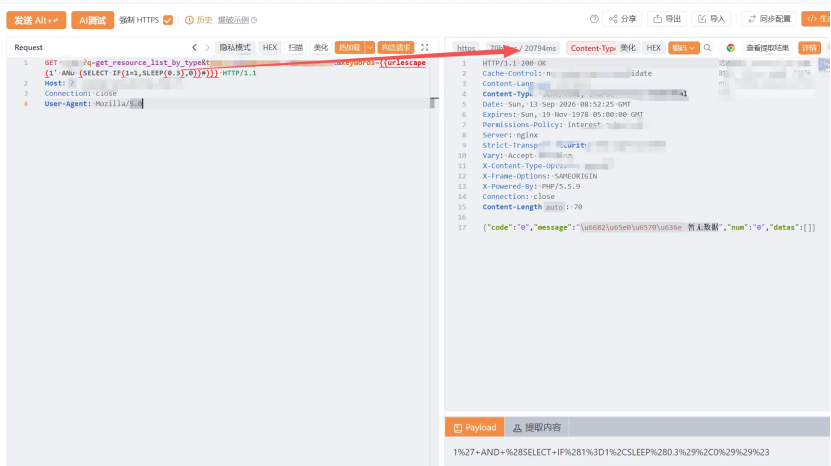Go to previous request with left chevron
The width and height of the screenshot is (831, 466).
(x=195, y=48)
